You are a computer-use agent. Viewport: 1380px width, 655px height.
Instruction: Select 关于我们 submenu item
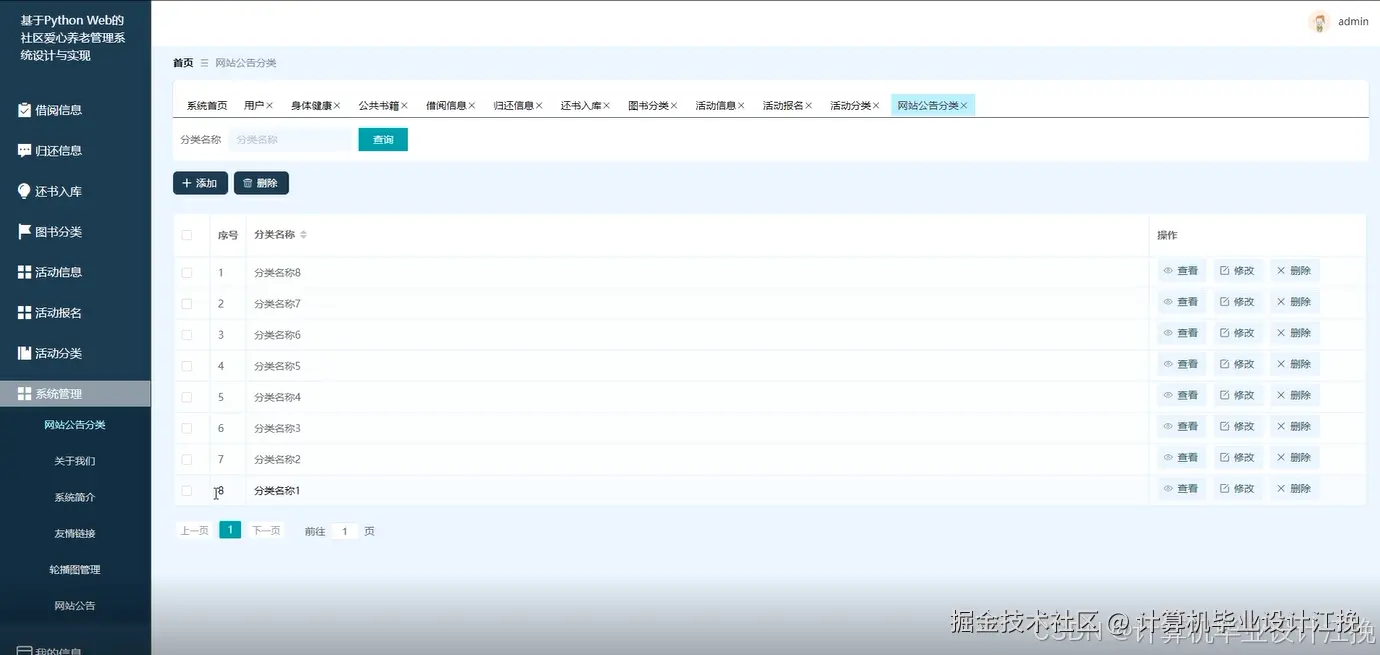[x=75, y=461]
